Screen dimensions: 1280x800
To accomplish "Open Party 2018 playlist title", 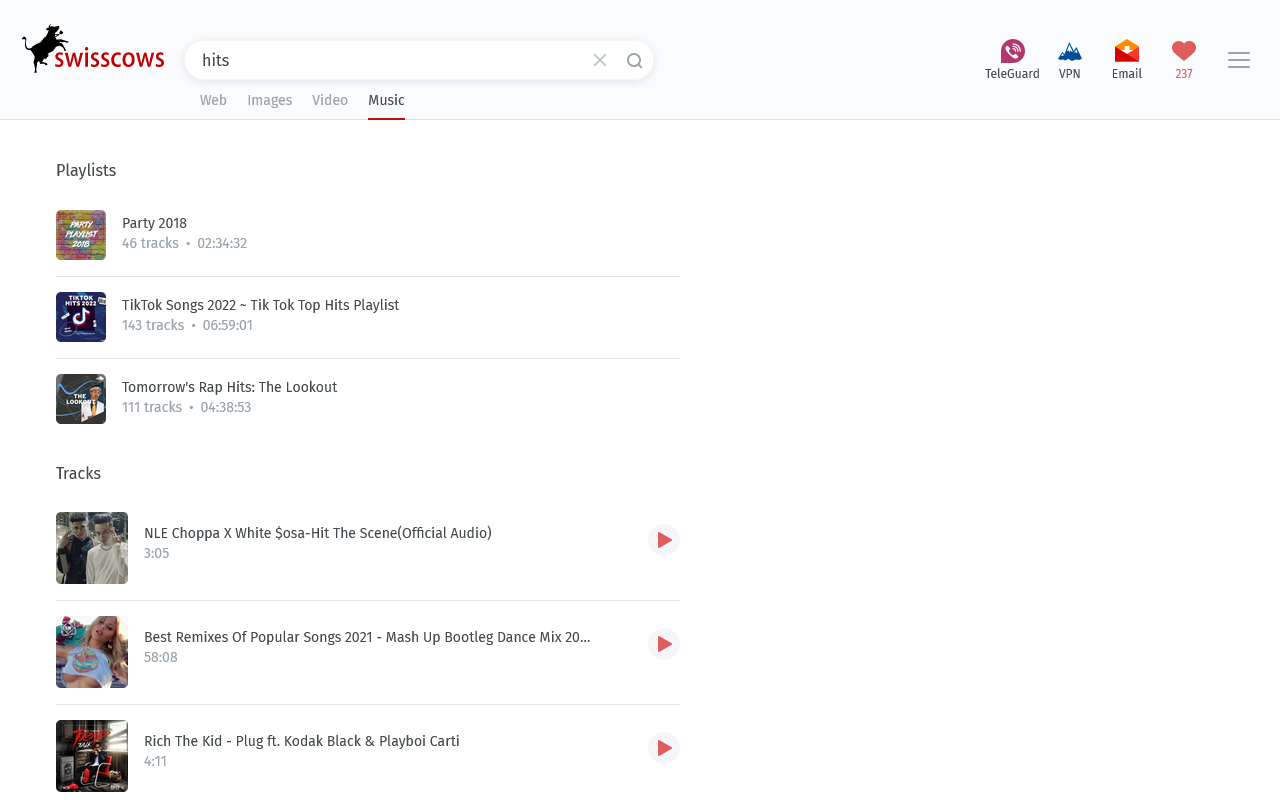I will (x=154, y=224).
